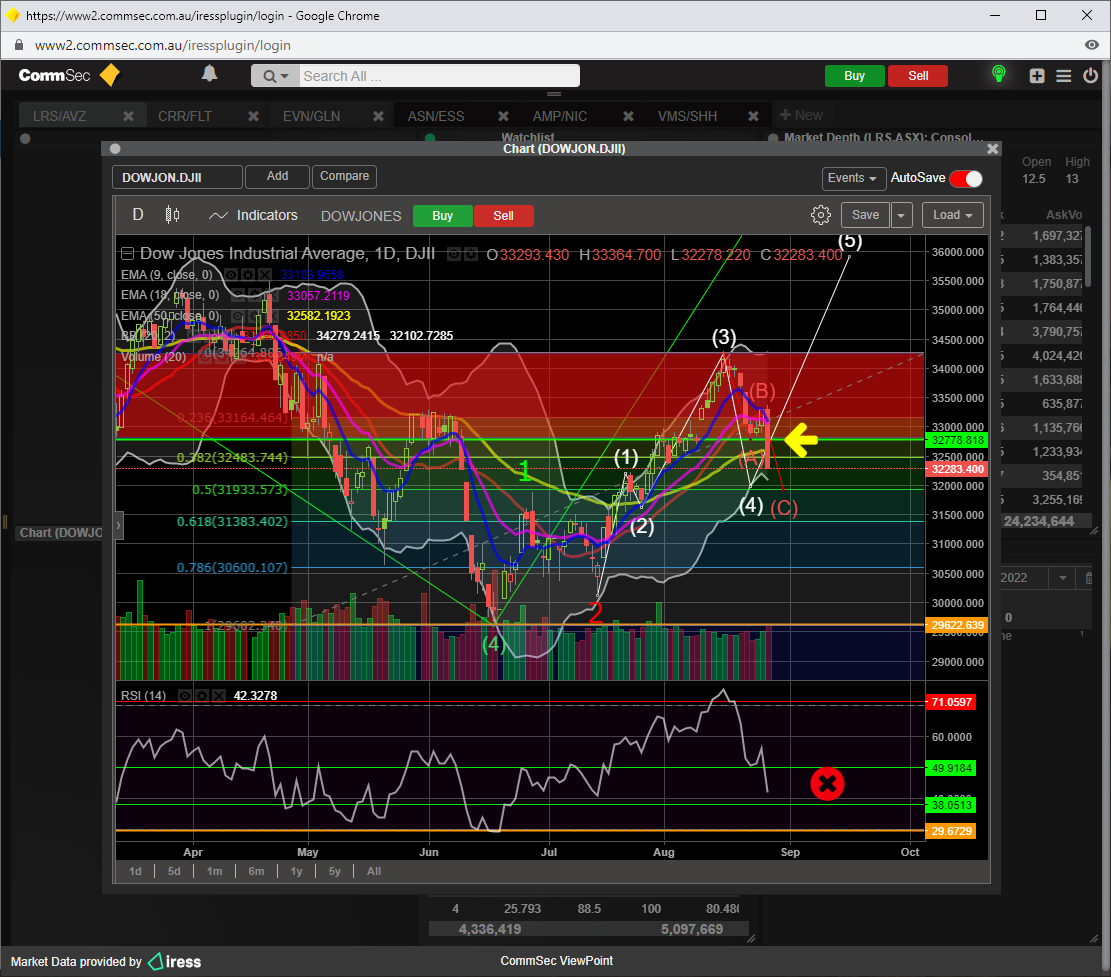The height and width of the screenshot is (977, 1111).
Task: Open Indicators on the chart toolbar
Action: coord(254,215)
